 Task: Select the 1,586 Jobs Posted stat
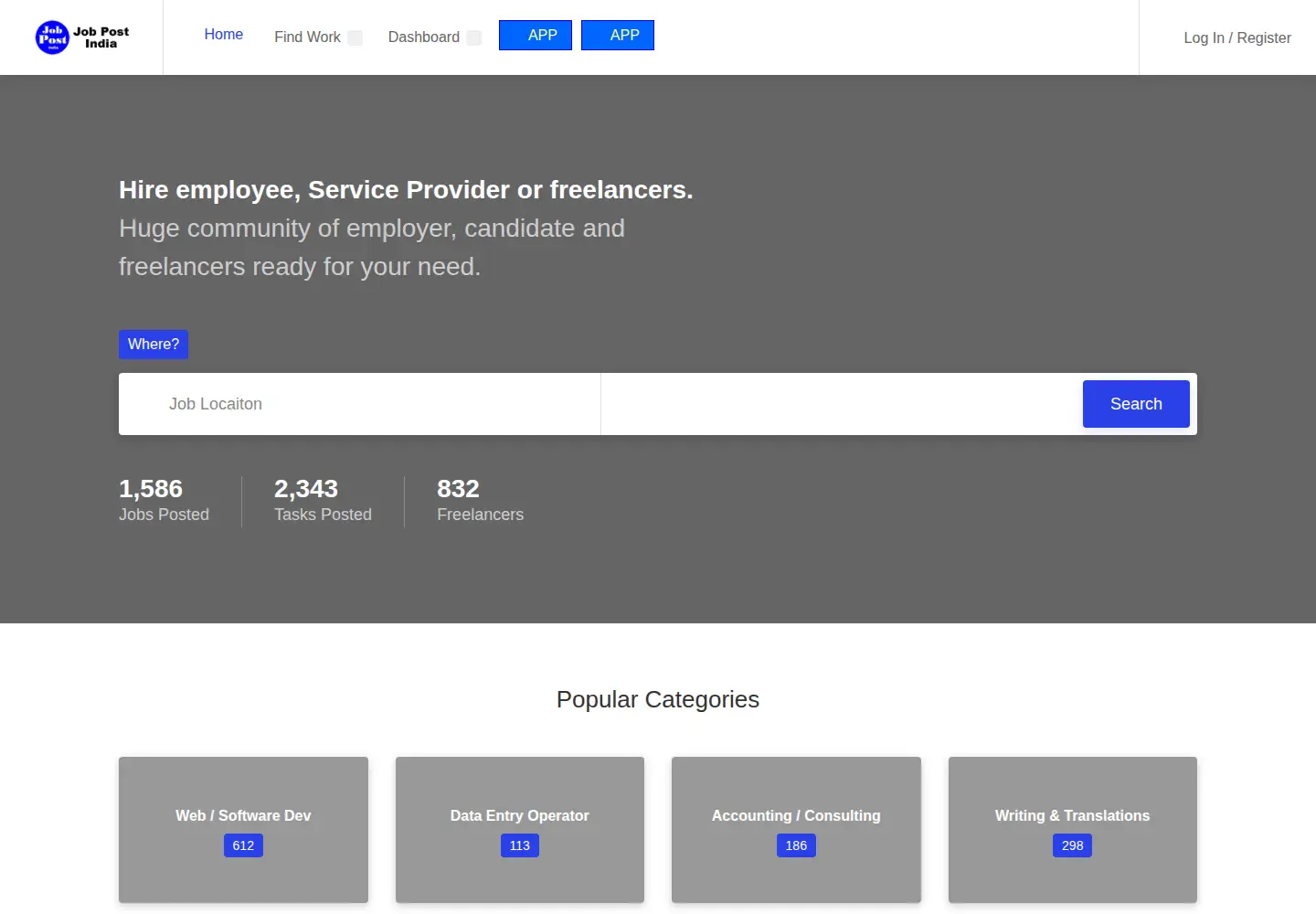[164, 501]
